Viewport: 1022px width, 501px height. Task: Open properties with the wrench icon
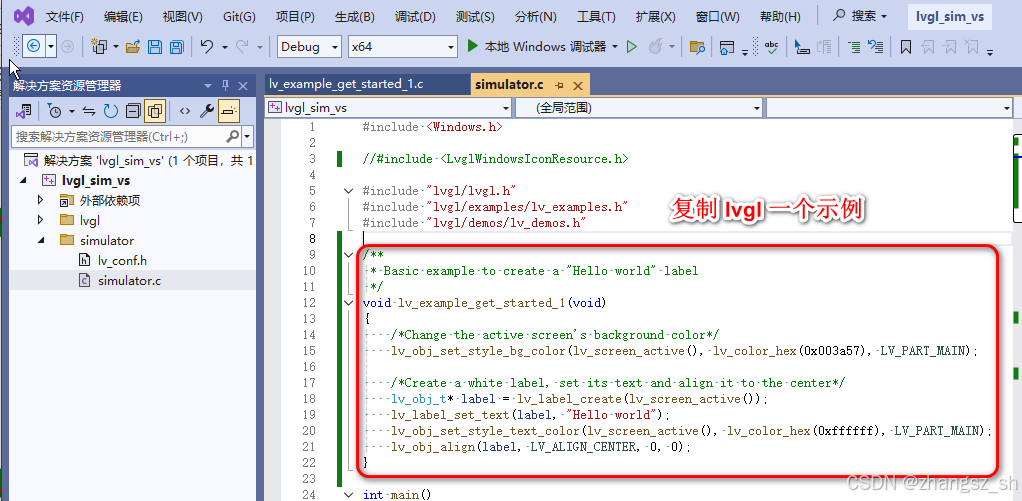[207, 111]
